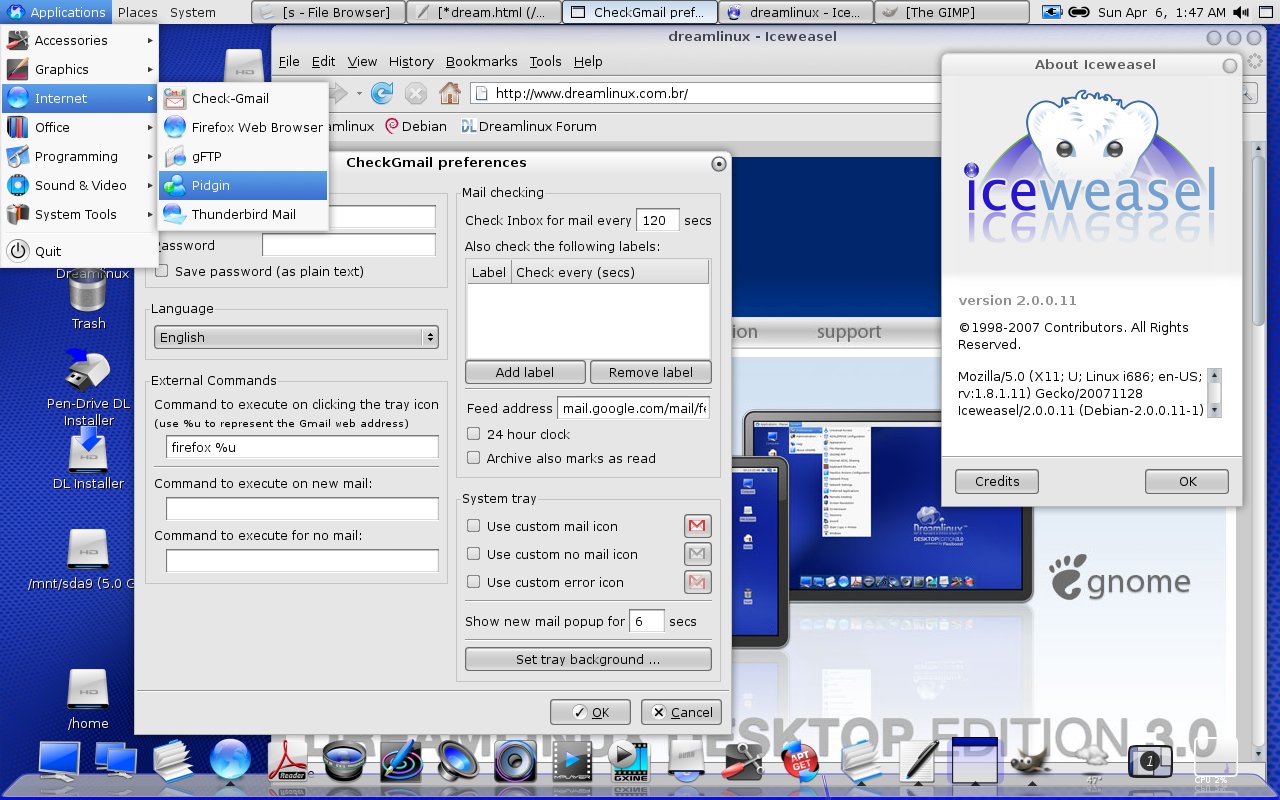Launch gFTP from the Internet submenu
The width and height of the screenshot is (1280, 800).
[x=243, y=156]
